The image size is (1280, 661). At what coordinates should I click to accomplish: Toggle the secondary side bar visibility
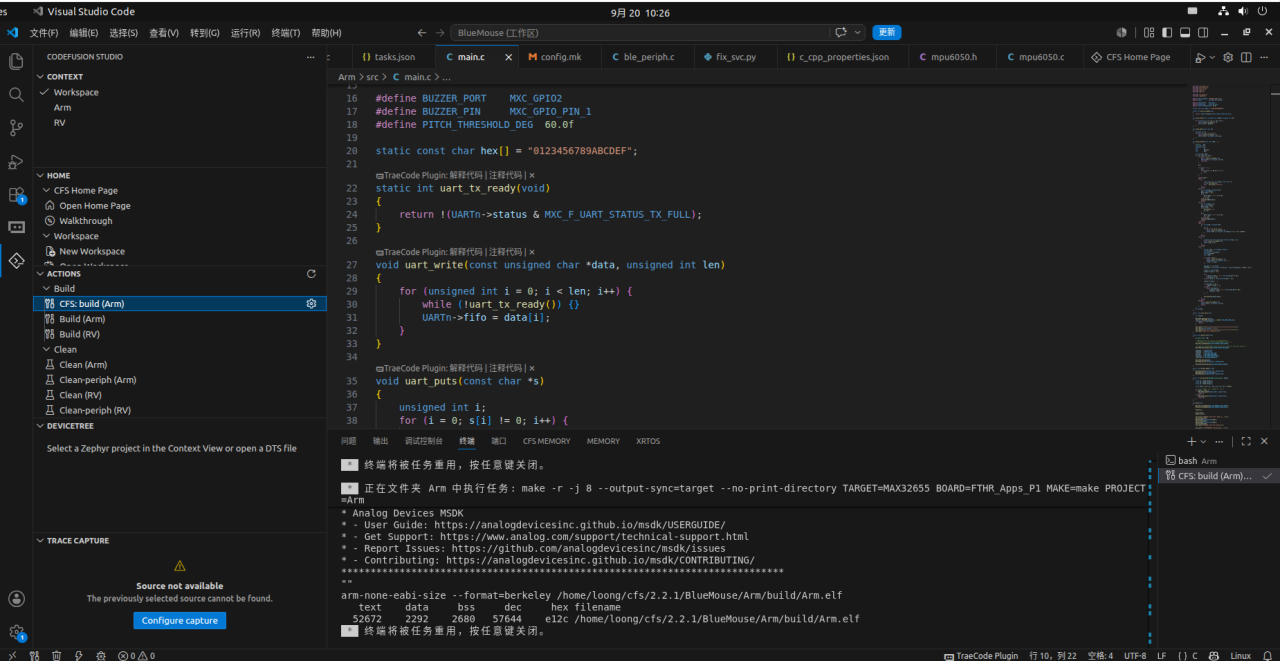pos(1204,32)
